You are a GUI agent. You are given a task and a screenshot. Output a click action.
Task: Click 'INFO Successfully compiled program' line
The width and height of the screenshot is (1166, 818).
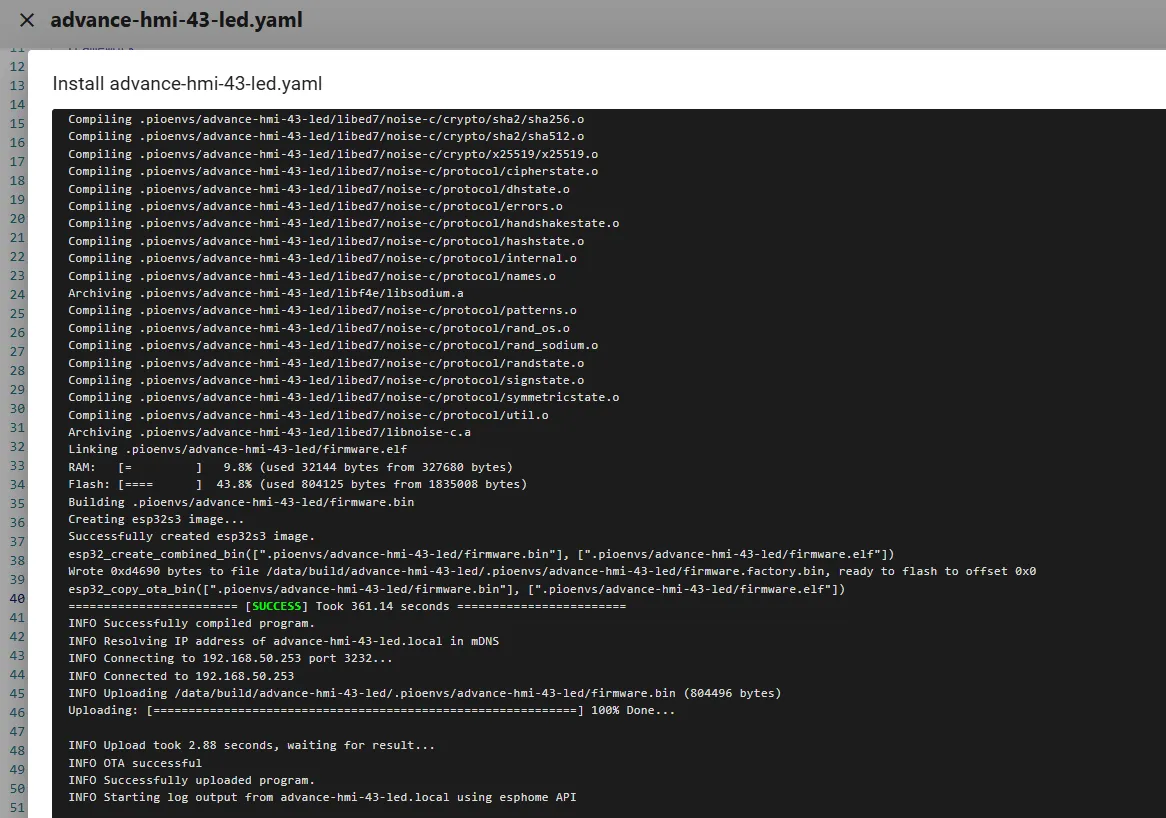tap(191, 623)
